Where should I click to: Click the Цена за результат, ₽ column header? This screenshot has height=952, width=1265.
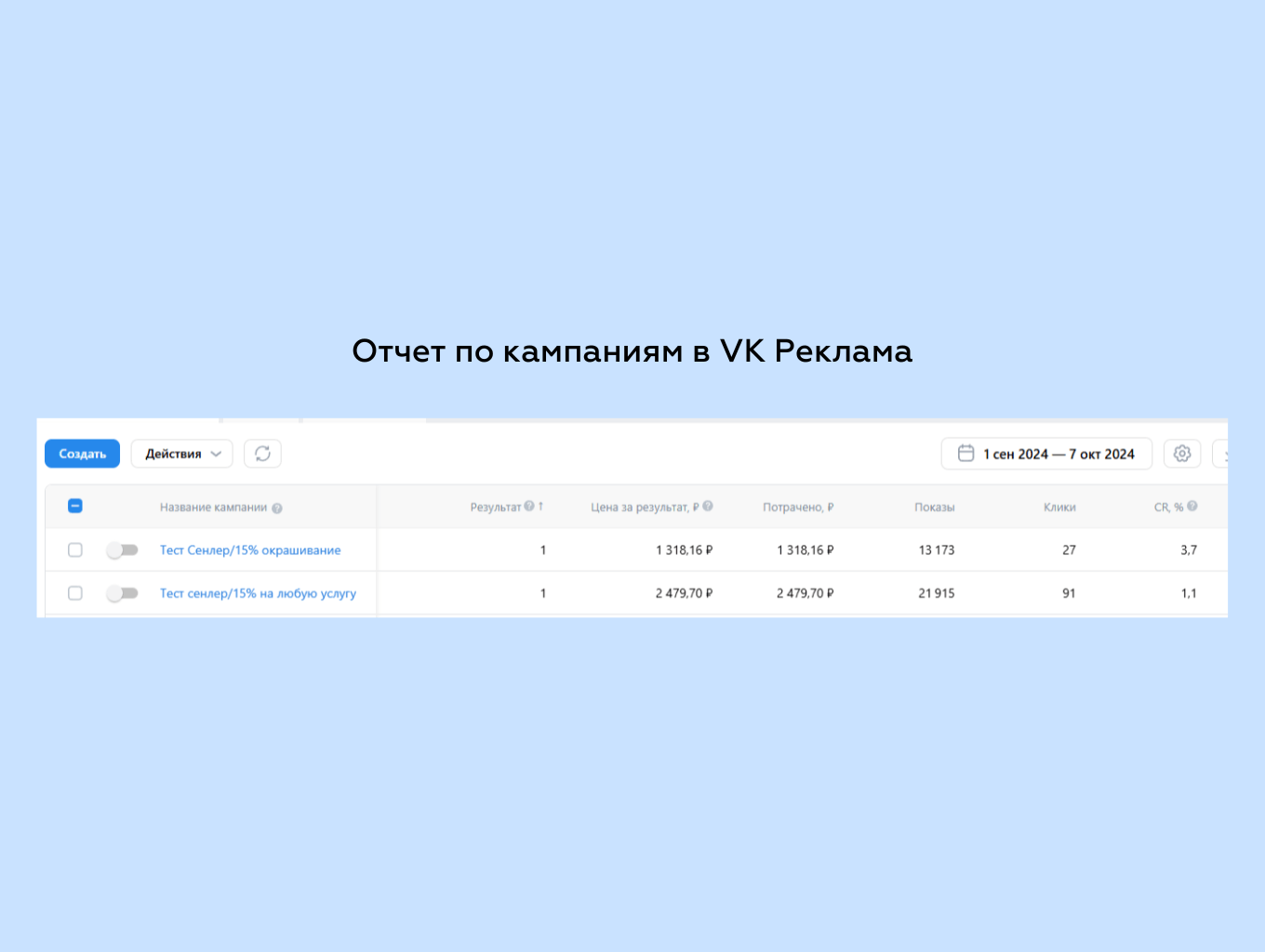pyautogui.click(x=645, y=508)
